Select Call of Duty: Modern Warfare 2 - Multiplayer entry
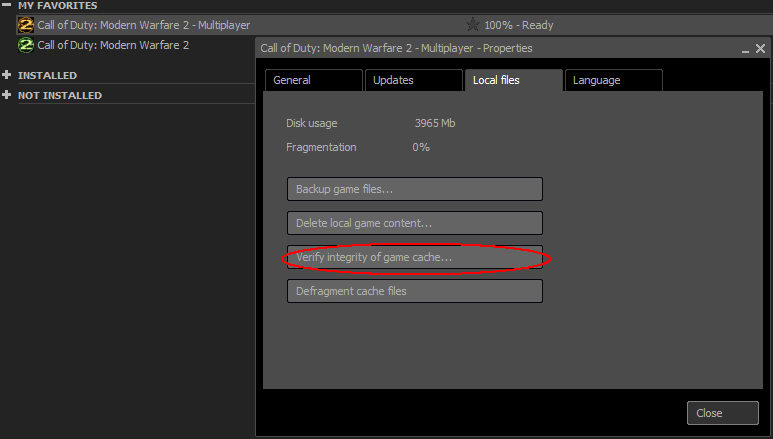 [143, 25]
